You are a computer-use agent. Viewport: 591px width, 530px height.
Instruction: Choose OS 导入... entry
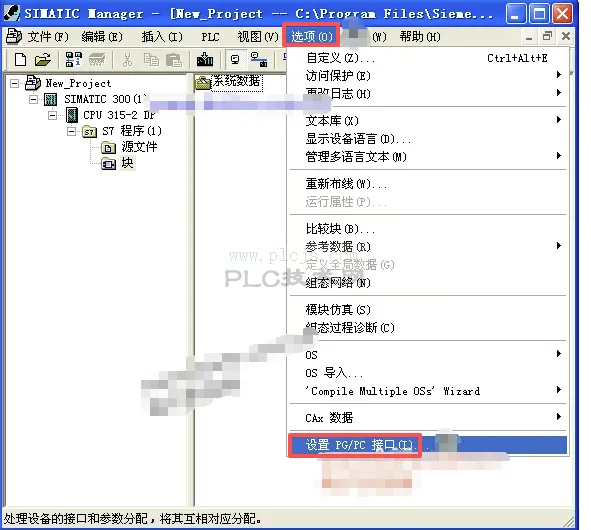click(428, 372)
